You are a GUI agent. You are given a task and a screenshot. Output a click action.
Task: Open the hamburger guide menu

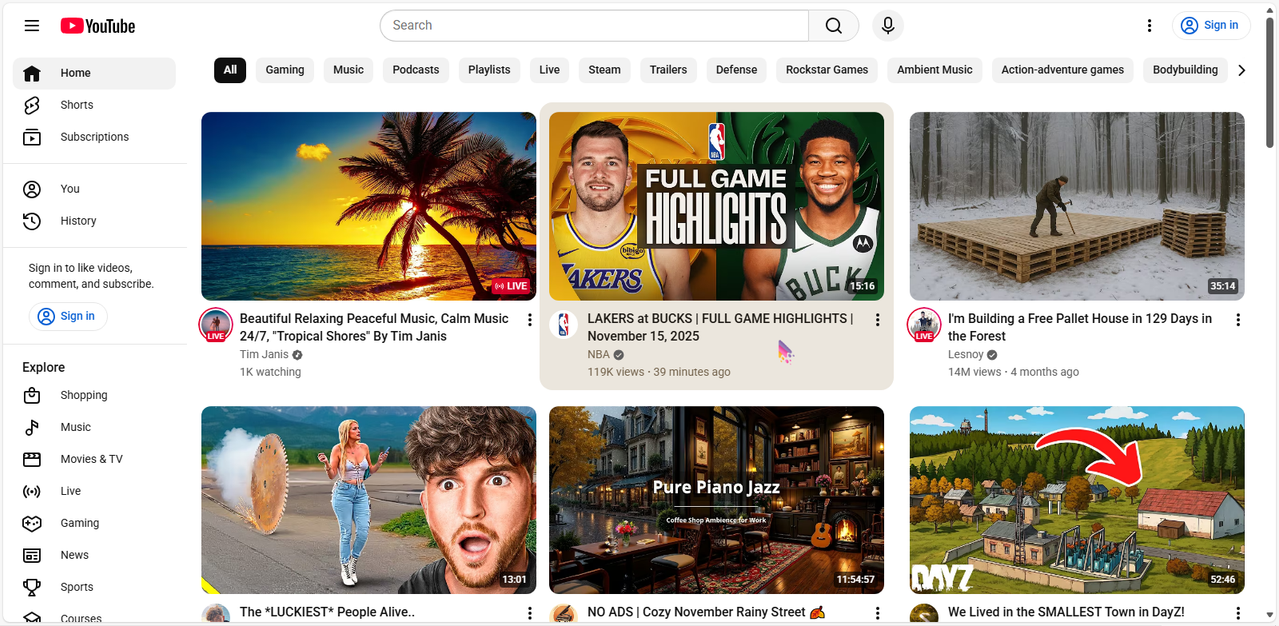[32, 26]
